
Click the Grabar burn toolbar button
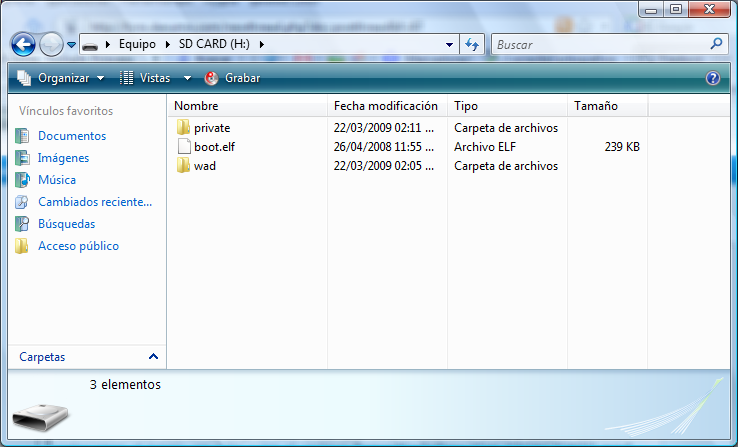coord(233,78)
